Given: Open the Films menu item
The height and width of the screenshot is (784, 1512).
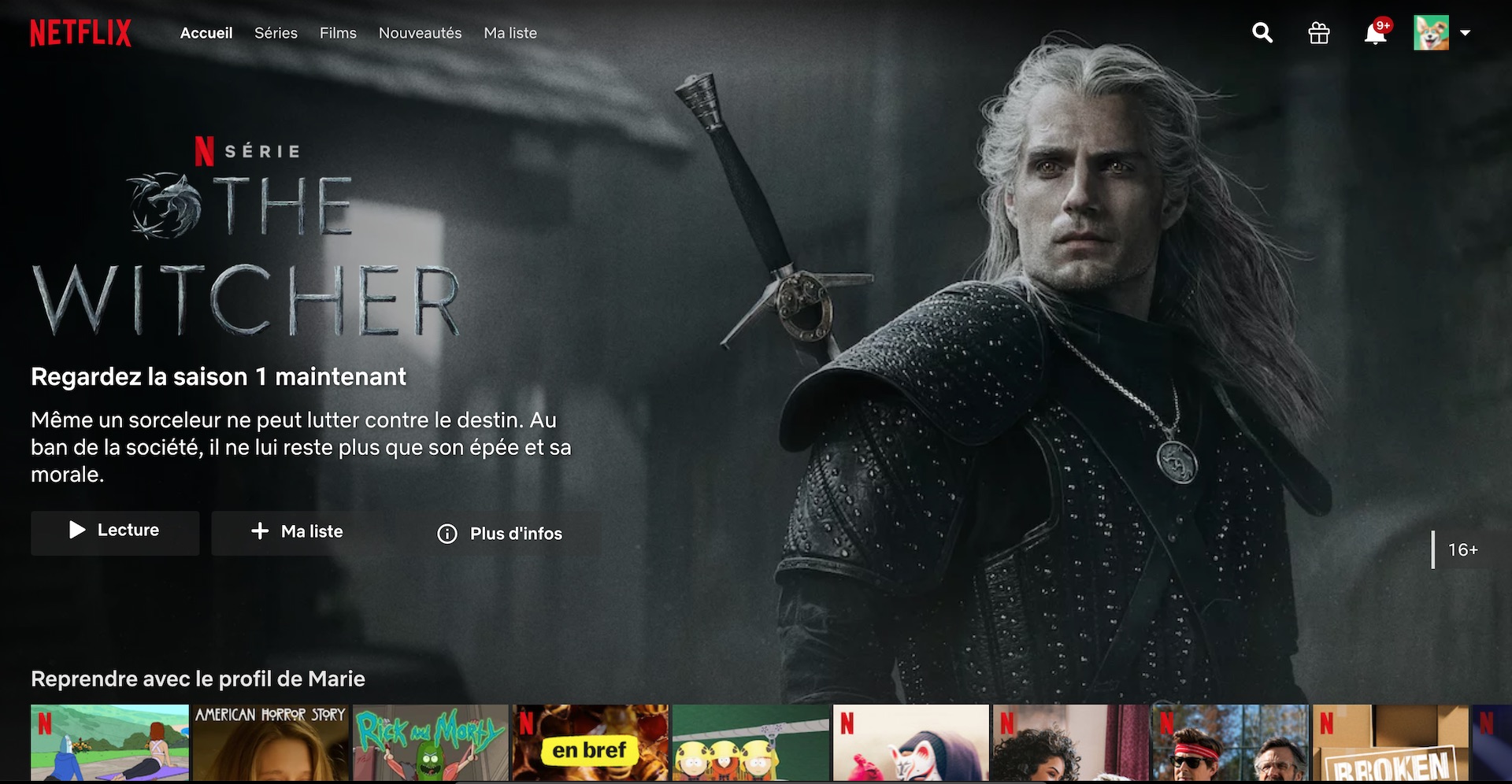Looking at the screenshot, I should click(x=338, y=33).
